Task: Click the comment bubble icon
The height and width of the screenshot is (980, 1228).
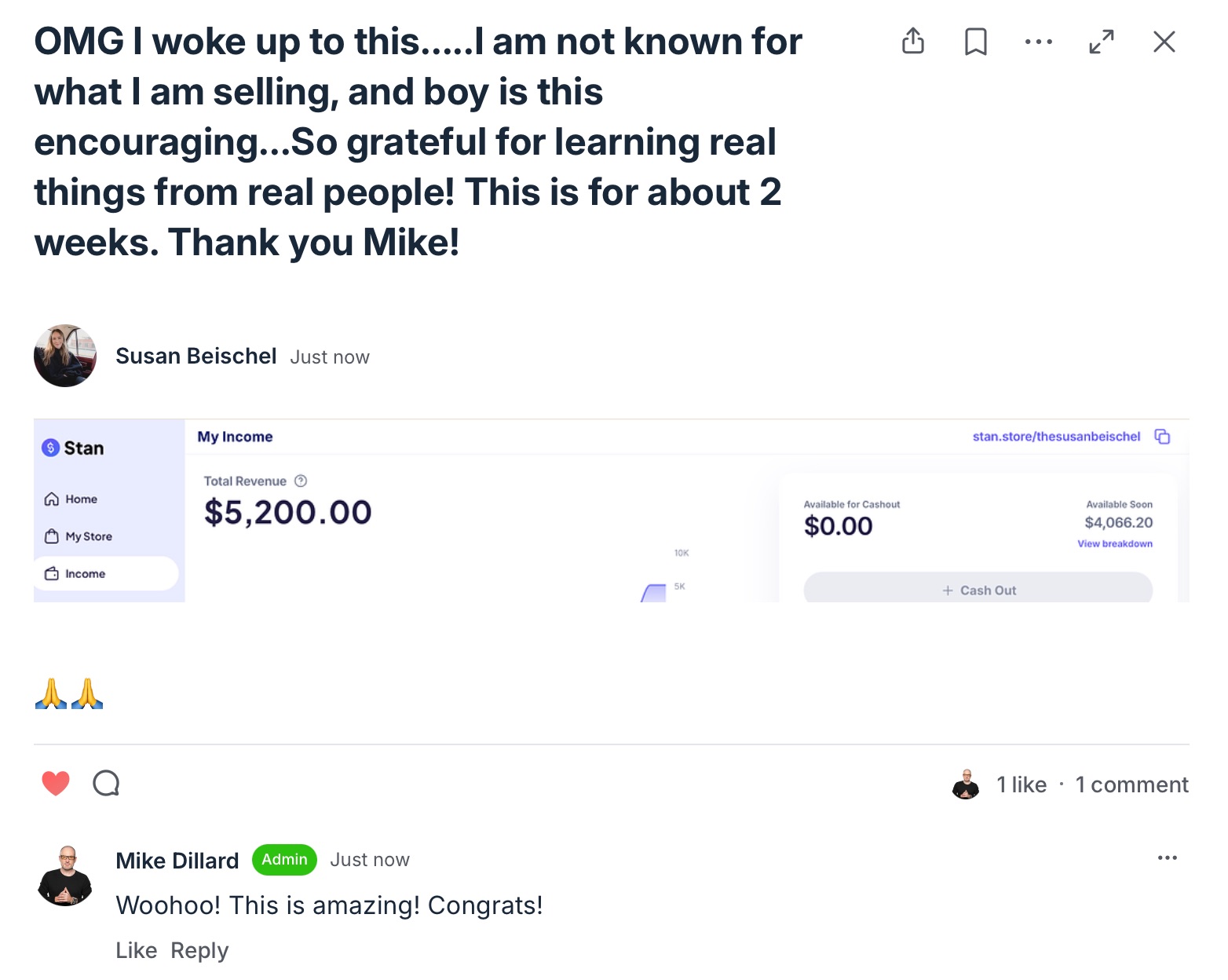Action: 106,783
